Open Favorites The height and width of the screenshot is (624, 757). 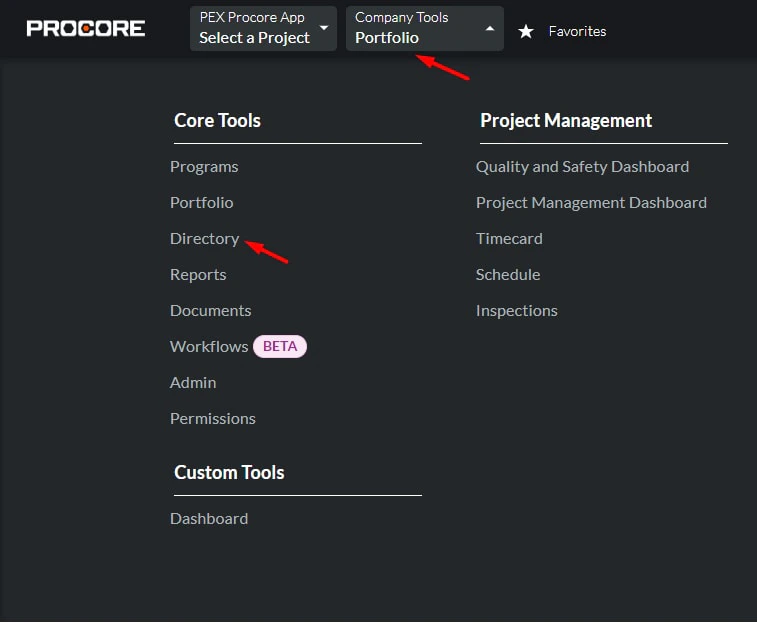pos(577,31)
